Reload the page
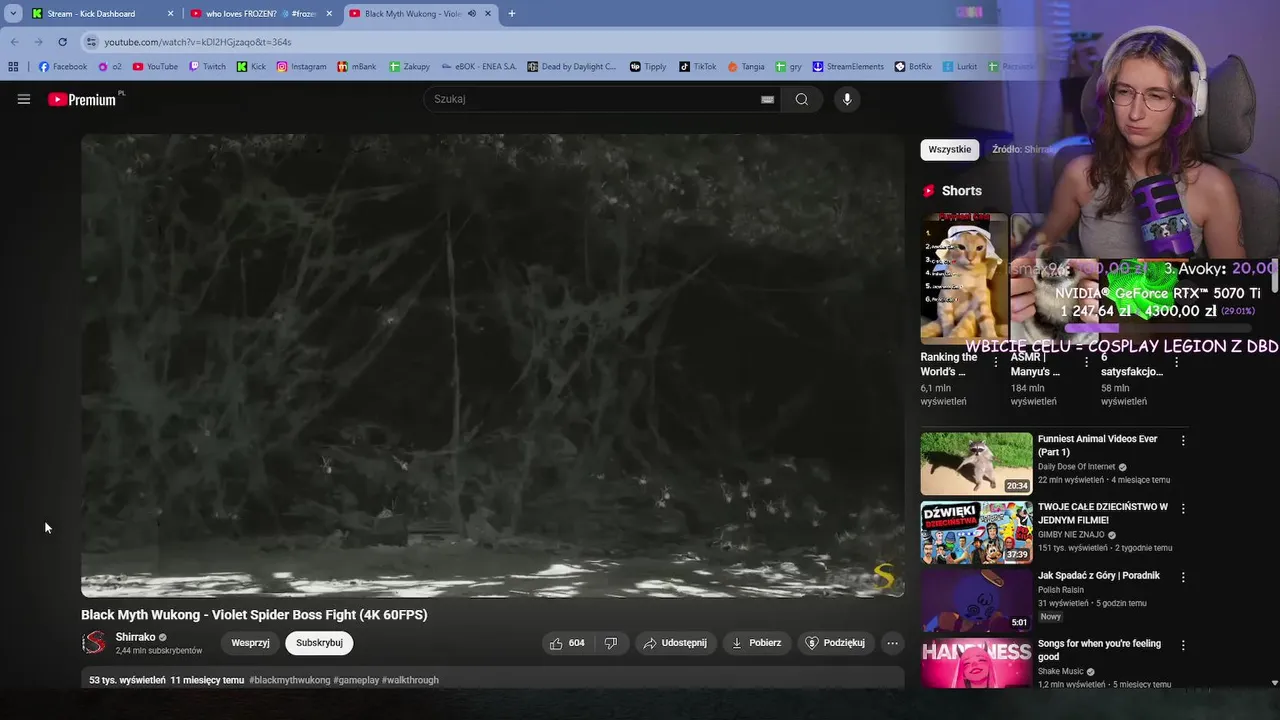The height and width of the screenshot is (720, 1280). pos(62,42)
